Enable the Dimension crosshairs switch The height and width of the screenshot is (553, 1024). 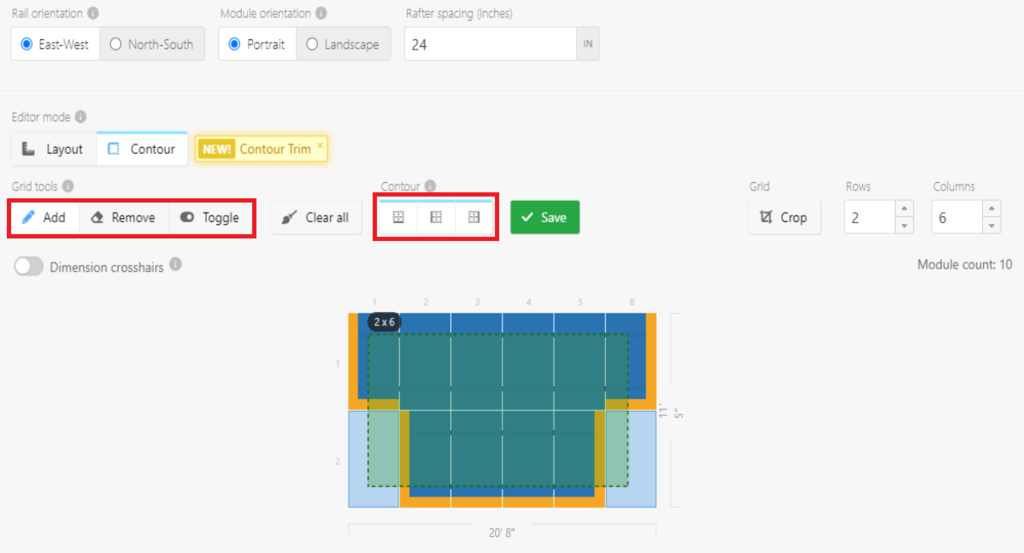tap(29, 267)
